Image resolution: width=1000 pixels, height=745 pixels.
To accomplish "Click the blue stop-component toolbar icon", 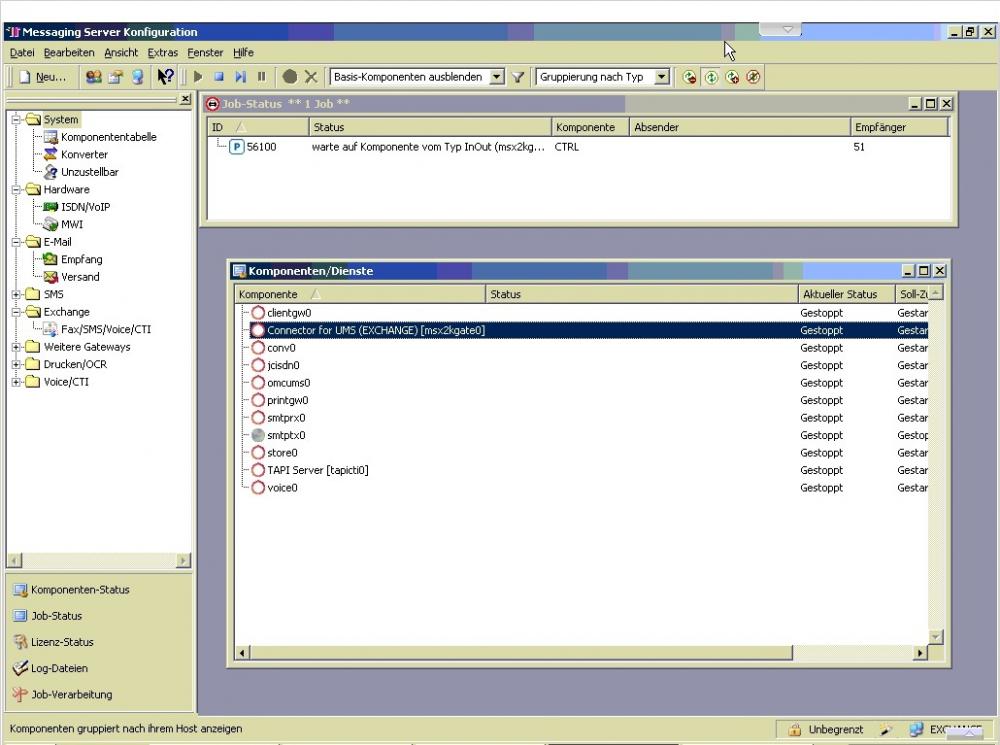I will click(219, 77).
